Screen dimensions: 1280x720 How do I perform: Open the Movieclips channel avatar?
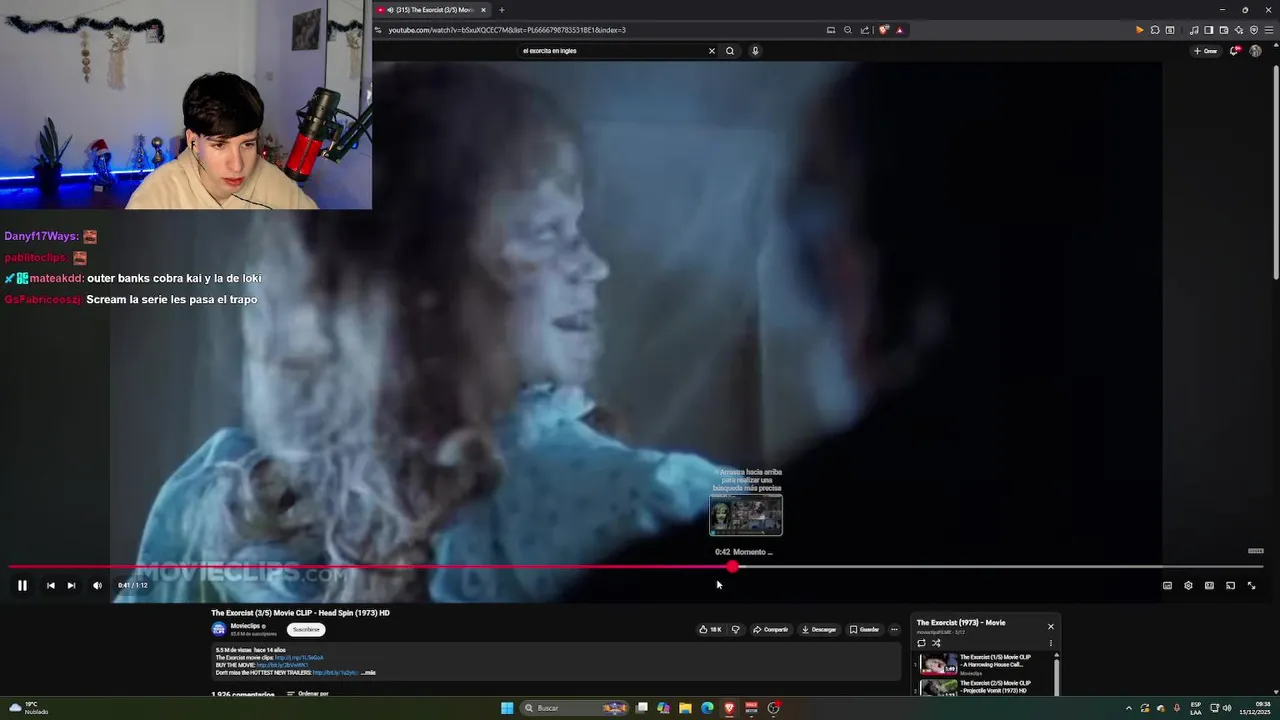point(219,629)
